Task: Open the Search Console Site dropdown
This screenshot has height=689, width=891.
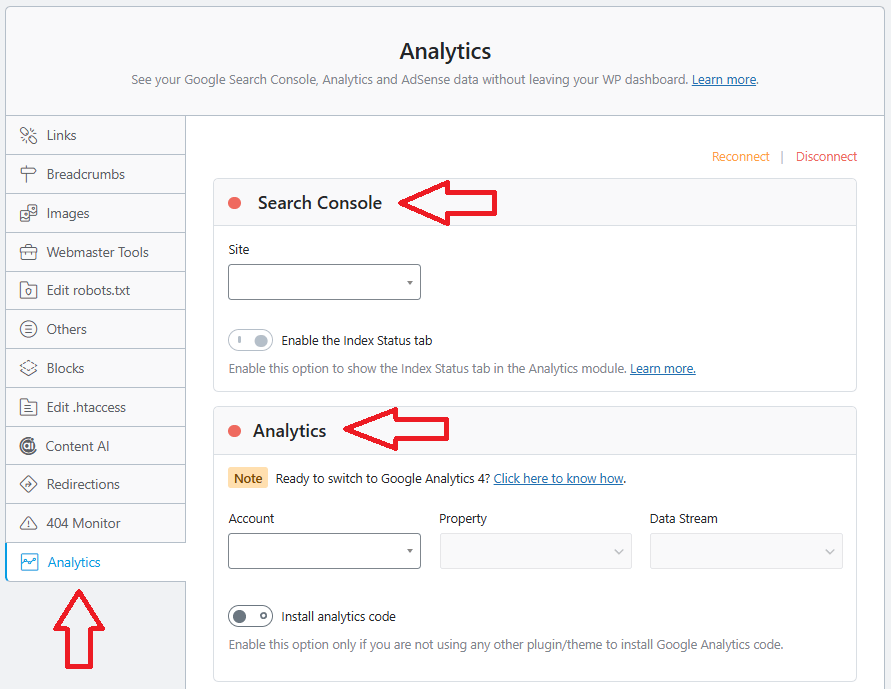Action: [x=324, y=282]
